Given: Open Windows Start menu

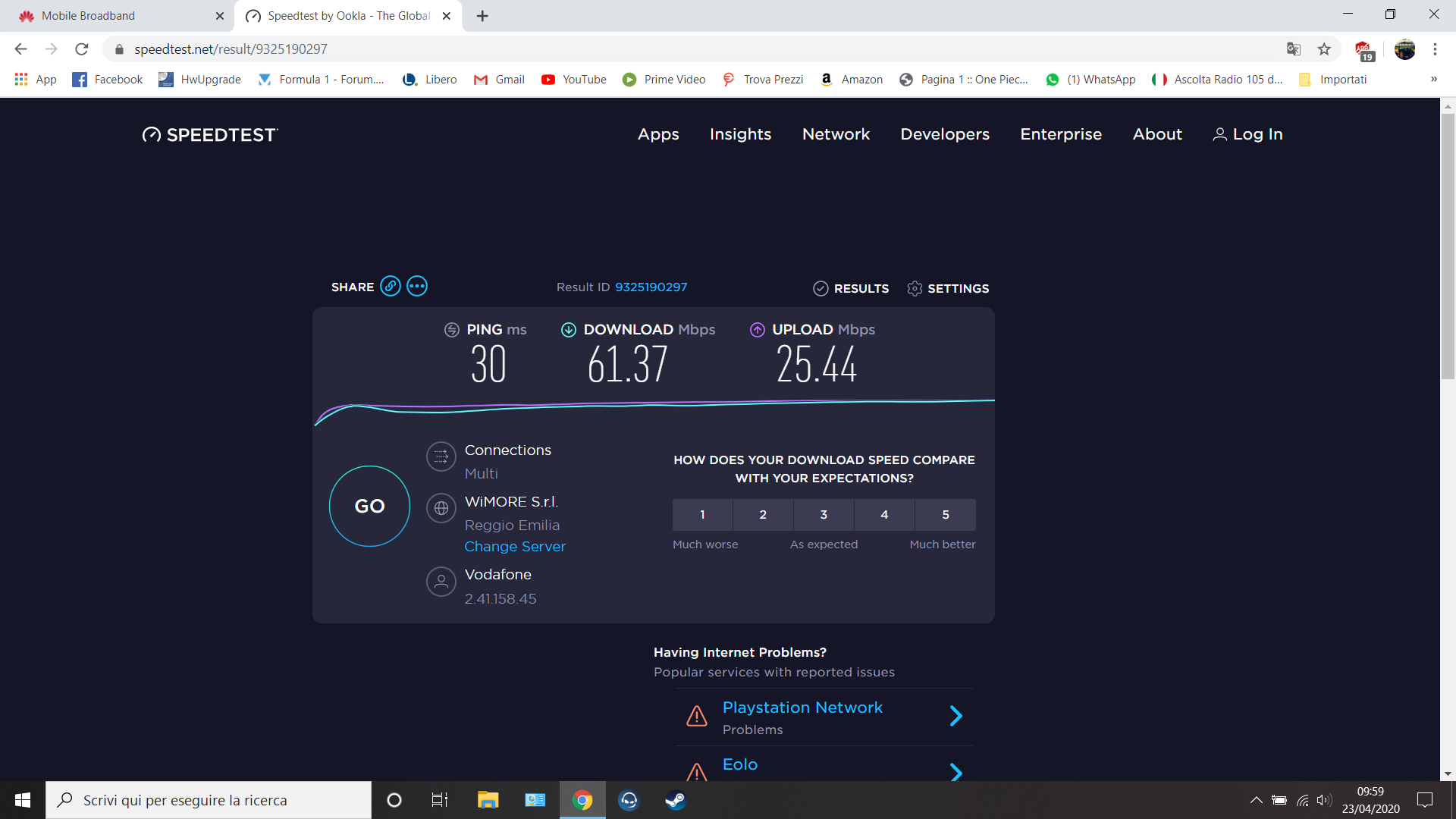Looking at the screenshot, I should pos(23,800).
